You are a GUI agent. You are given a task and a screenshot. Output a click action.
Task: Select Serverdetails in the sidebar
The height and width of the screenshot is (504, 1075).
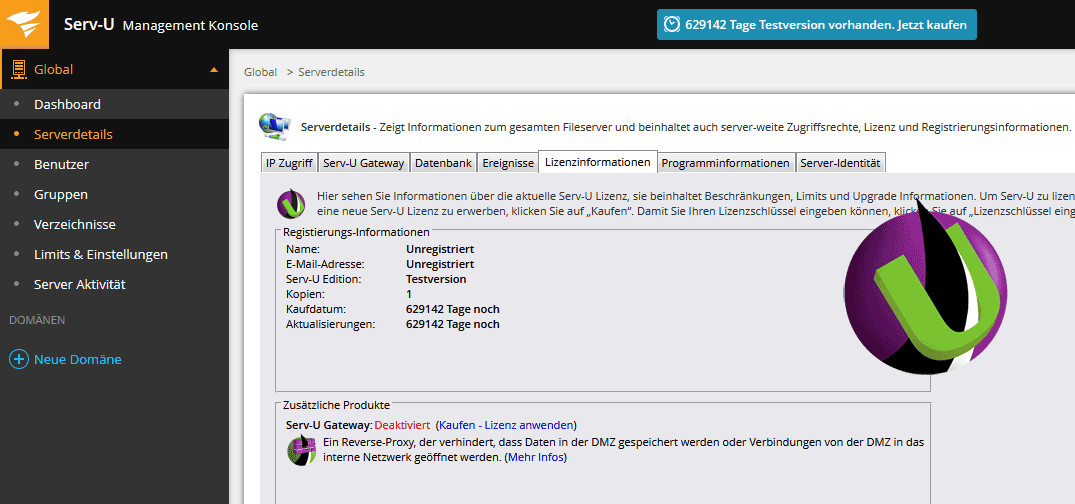click(73, 134)
